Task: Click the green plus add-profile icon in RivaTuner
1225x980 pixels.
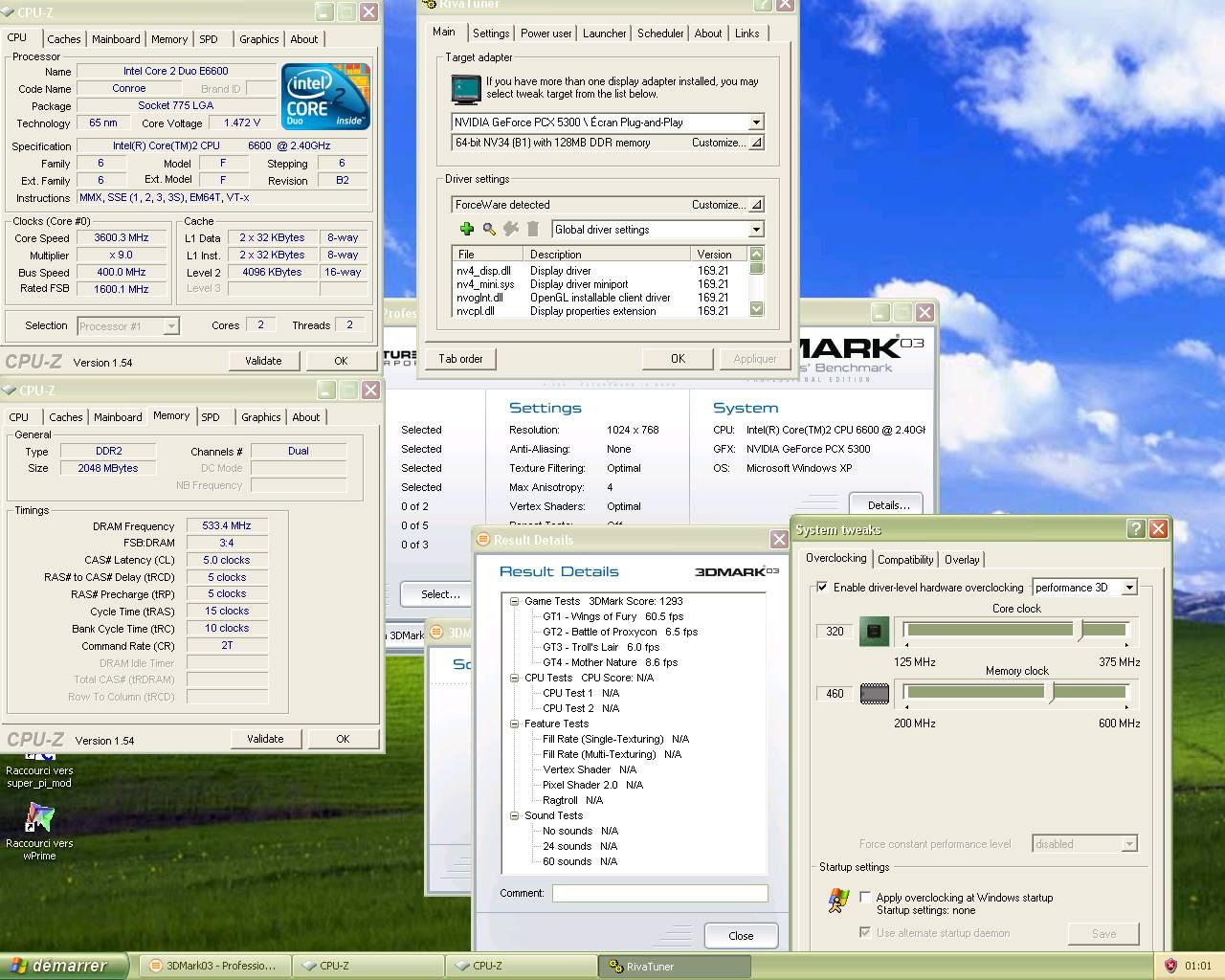Action: (467, 229)
